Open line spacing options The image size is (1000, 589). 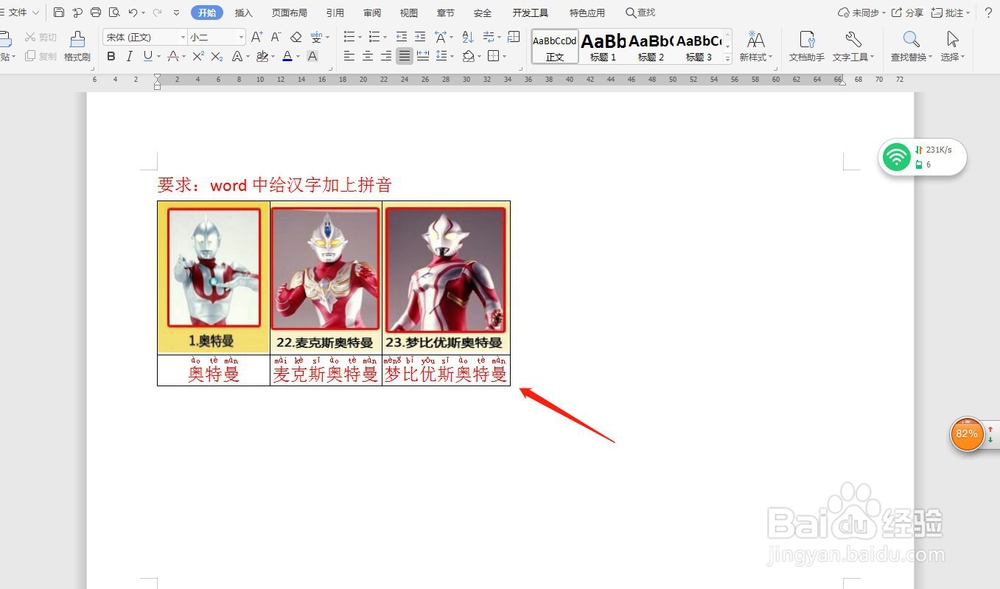(x=441, y=56)
